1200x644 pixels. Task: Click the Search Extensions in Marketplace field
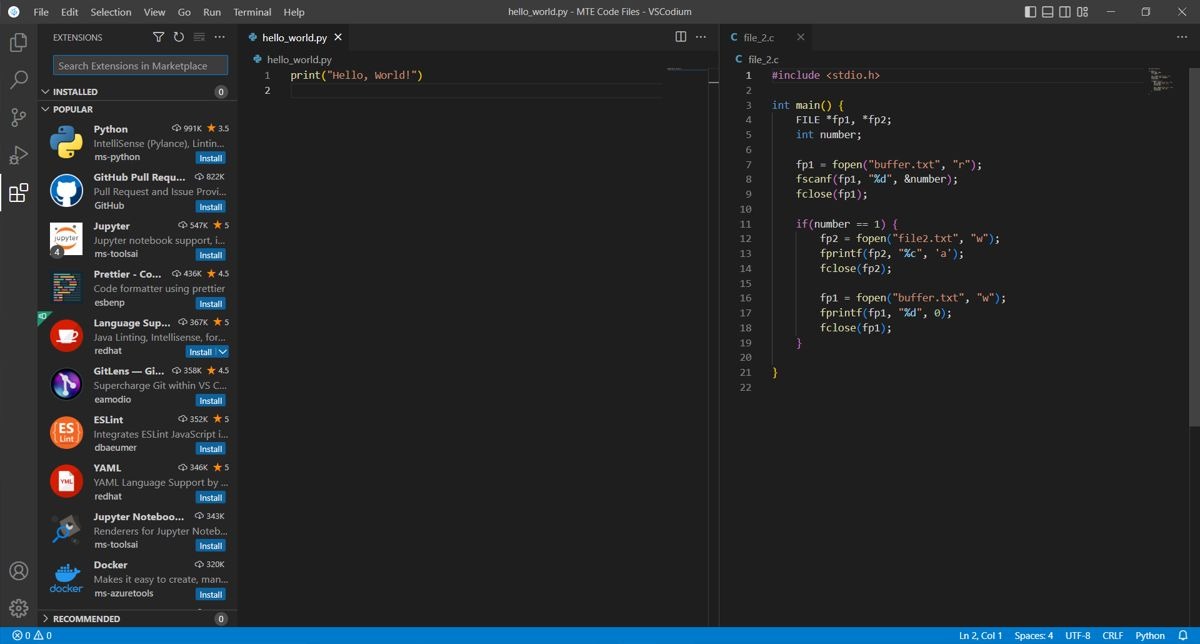tap(139, 64)
